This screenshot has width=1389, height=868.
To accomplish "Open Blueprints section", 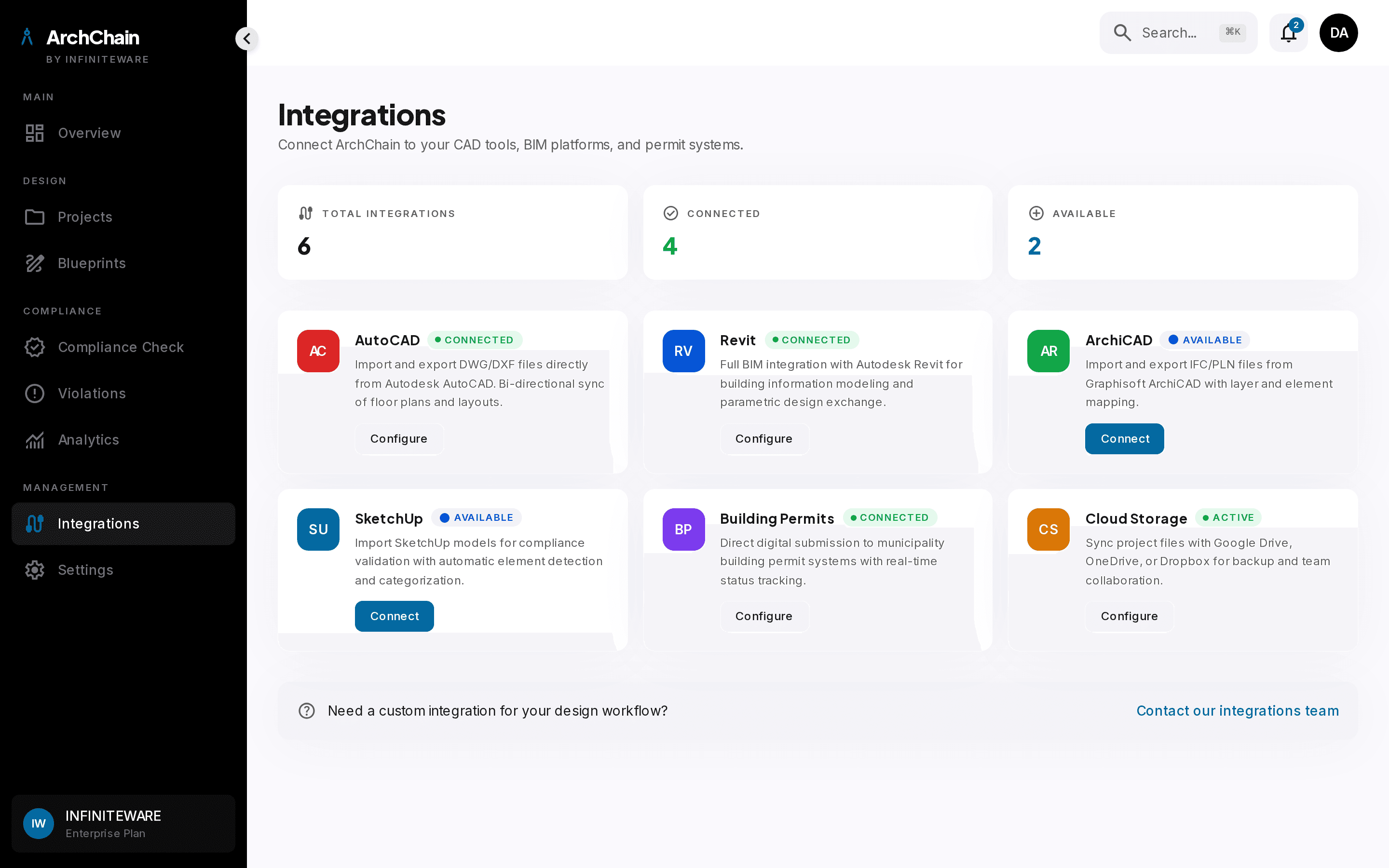I will (123, 263).
